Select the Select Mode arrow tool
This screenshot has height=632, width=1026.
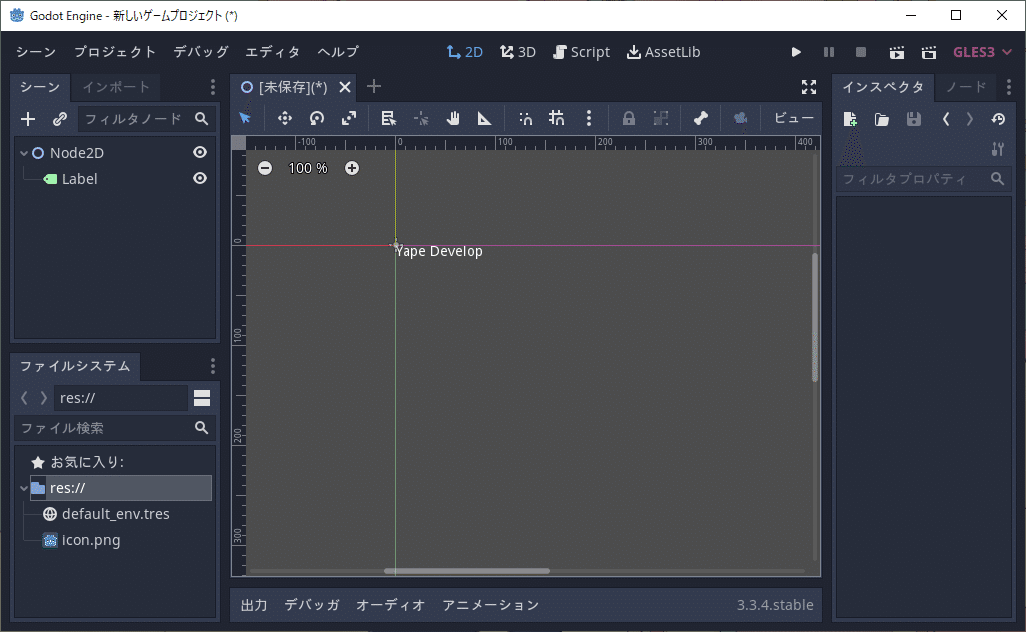pos(245,118)
